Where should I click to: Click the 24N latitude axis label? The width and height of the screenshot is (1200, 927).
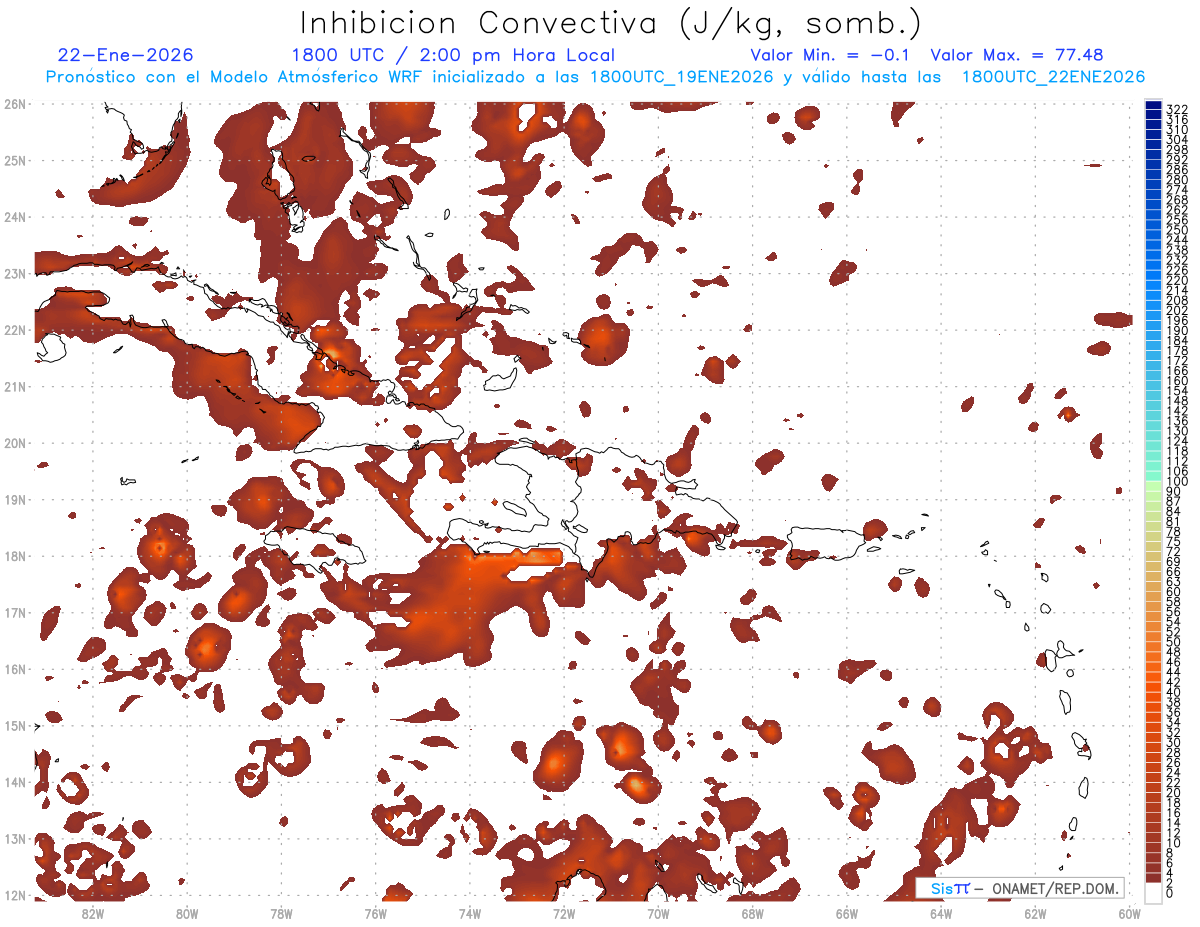(15, 217)
